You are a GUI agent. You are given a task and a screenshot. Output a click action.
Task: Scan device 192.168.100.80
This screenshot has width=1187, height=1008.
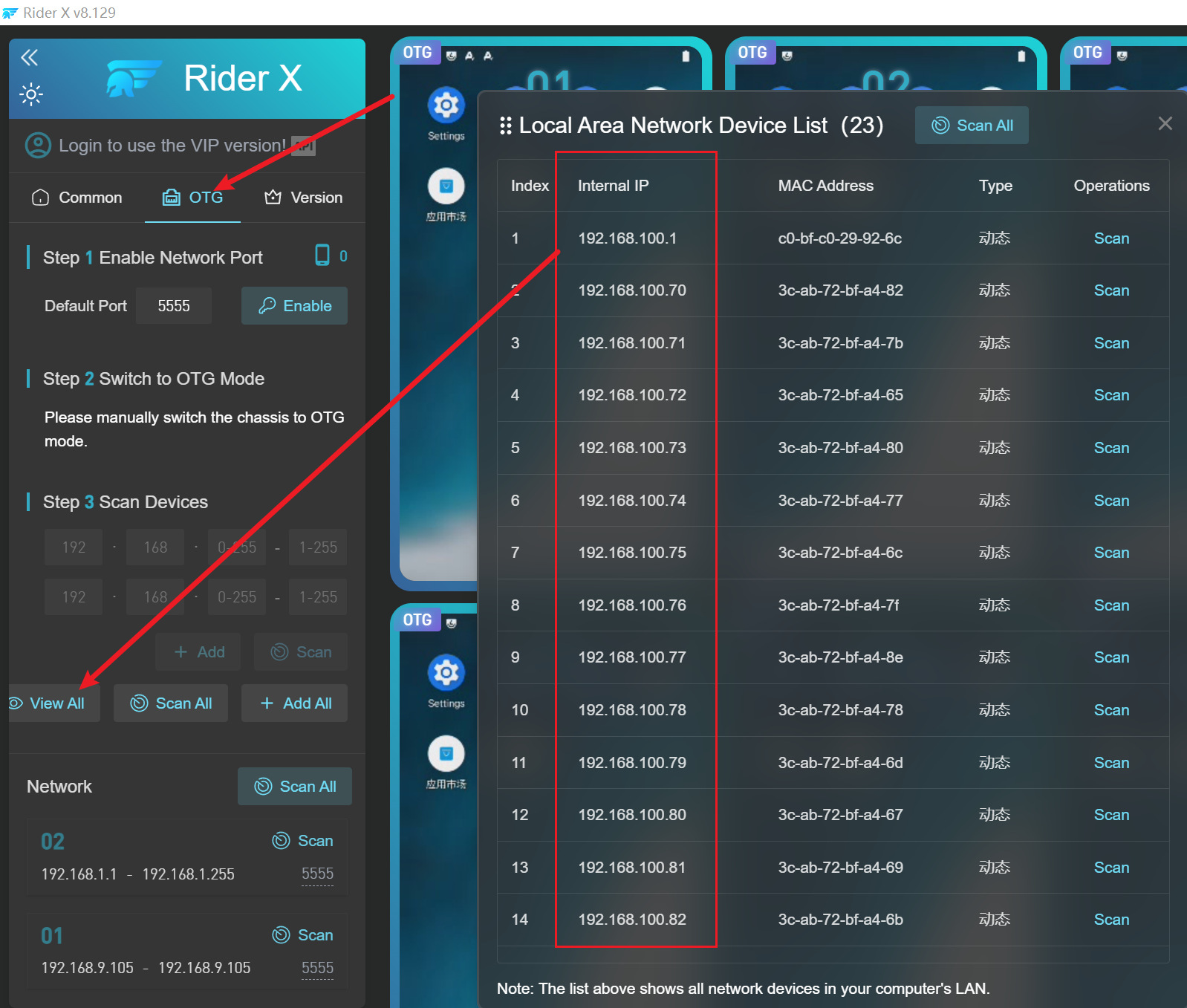[1111, 815]
